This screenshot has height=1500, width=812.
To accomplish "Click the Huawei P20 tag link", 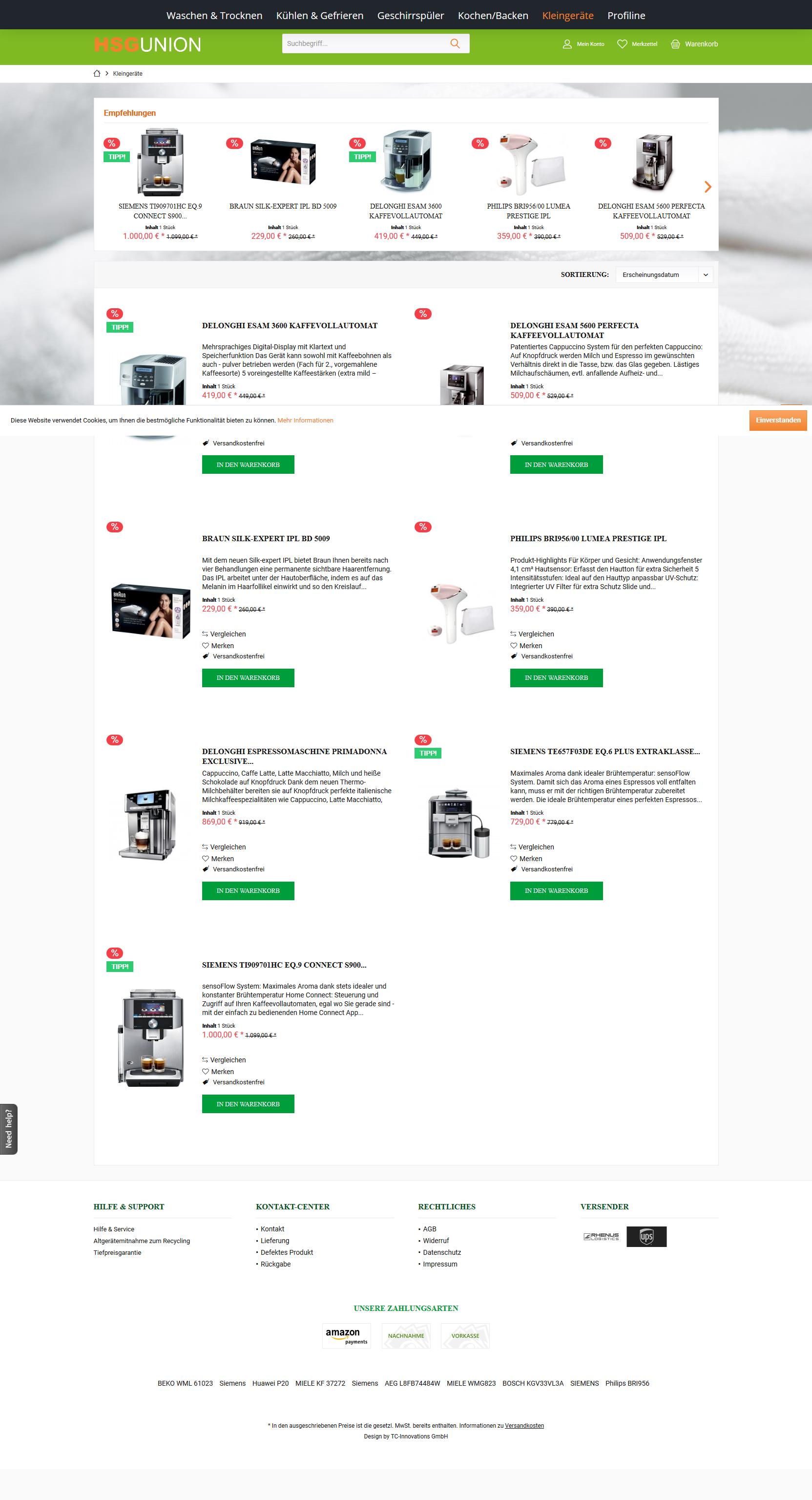I will (x=270, y=1383).
